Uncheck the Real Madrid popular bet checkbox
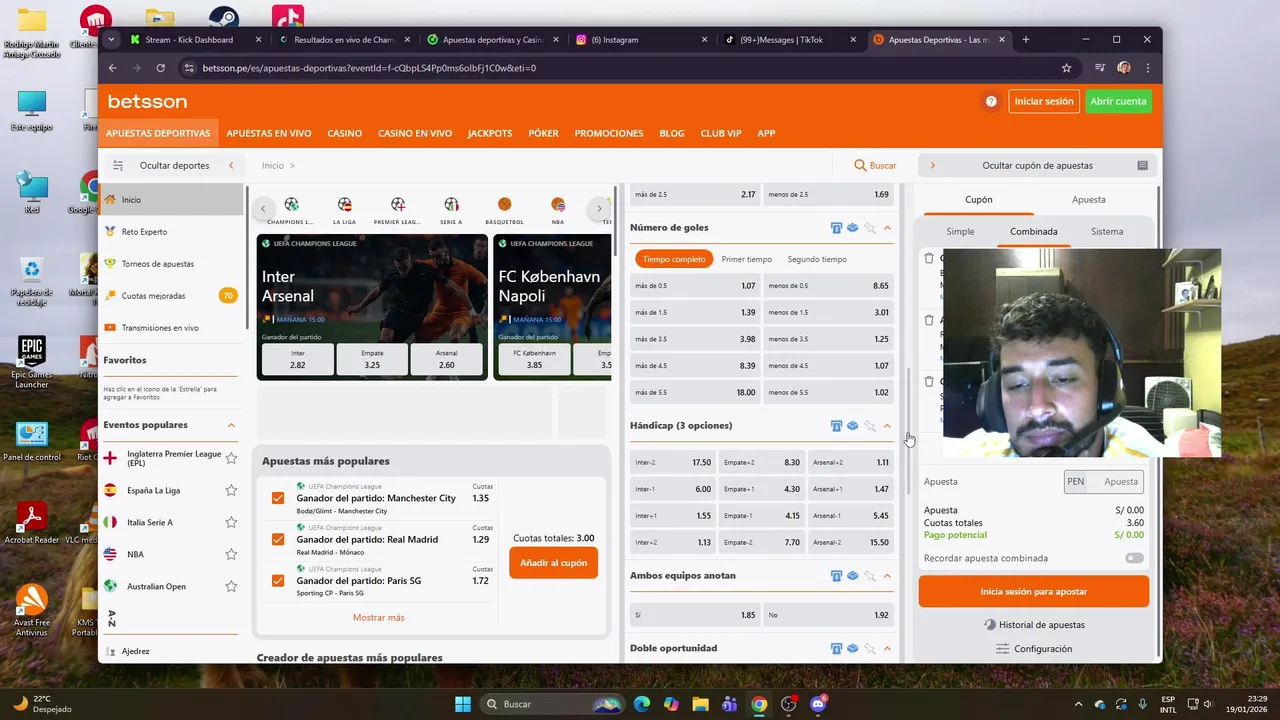Screen dimensions: 1280x720 coord(278,539)
